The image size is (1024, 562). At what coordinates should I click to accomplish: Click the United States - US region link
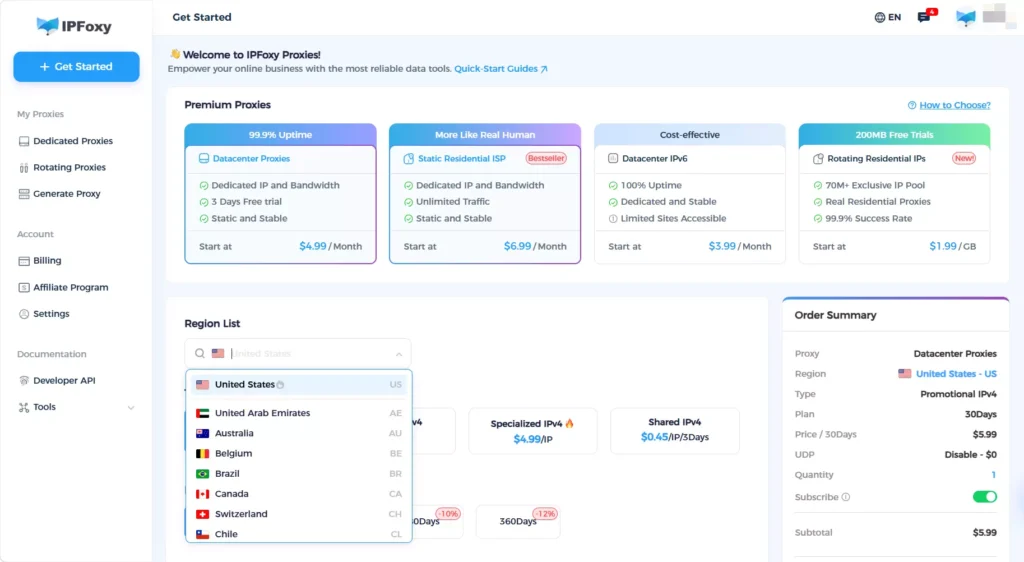pyautogui.click(x=956, y=374)
